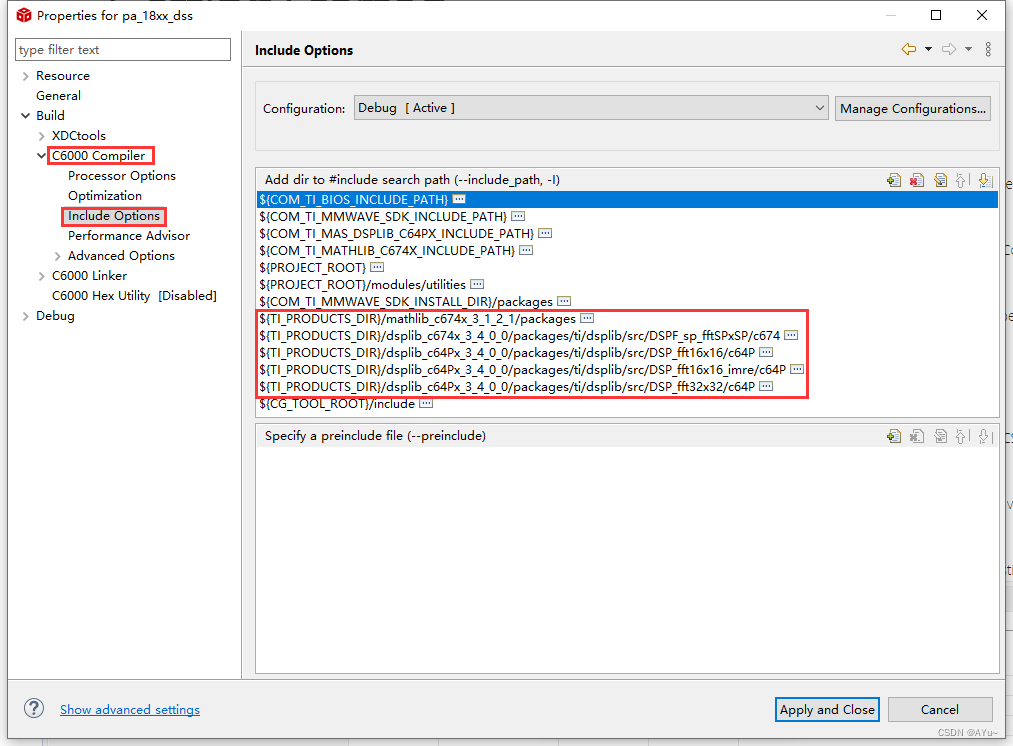The image size is (1013, 746).
Task: Expand the Resource tree node
Action: [x=25, y=76]
